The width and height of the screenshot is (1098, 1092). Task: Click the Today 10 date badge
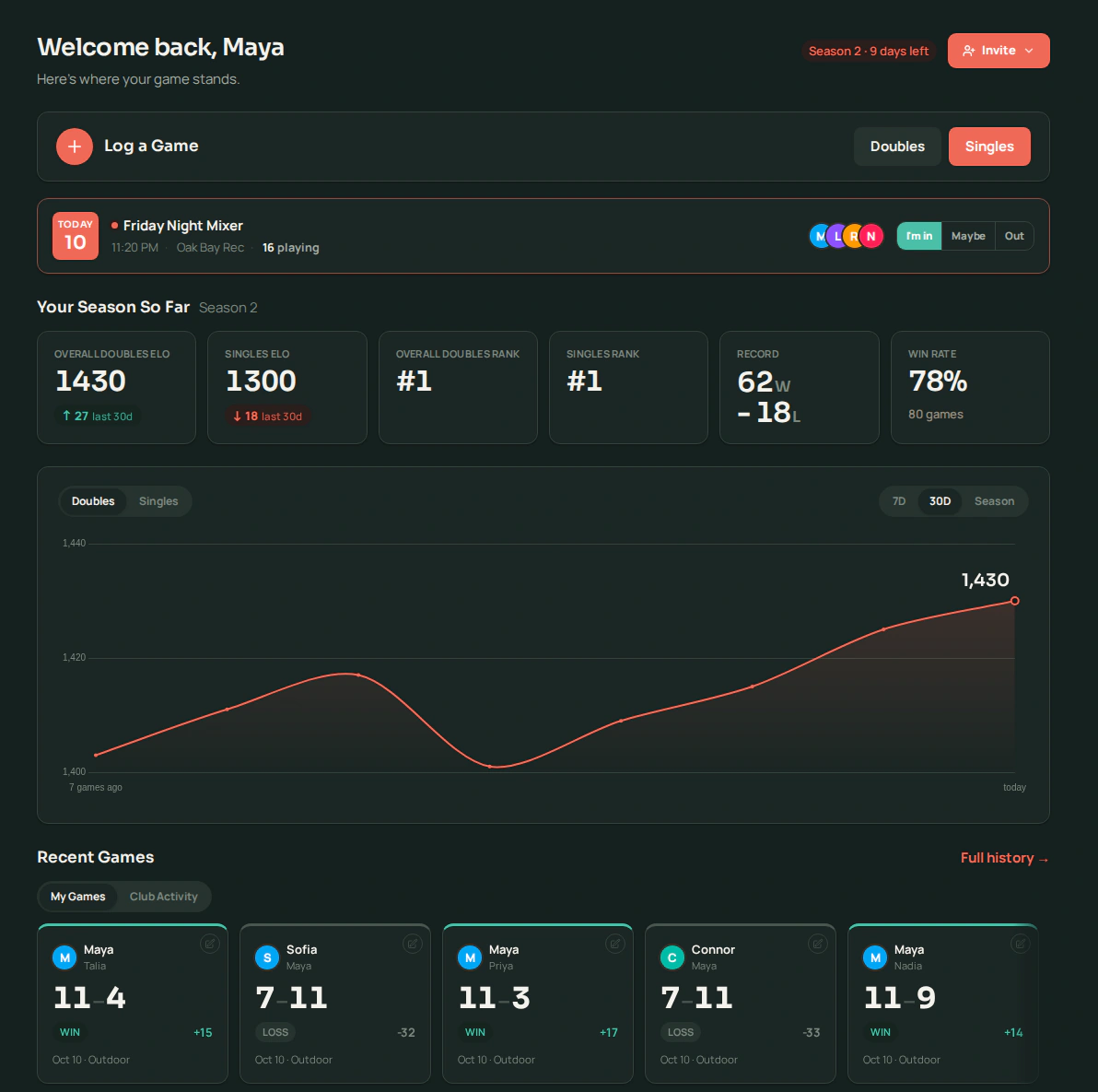[76, 236]
